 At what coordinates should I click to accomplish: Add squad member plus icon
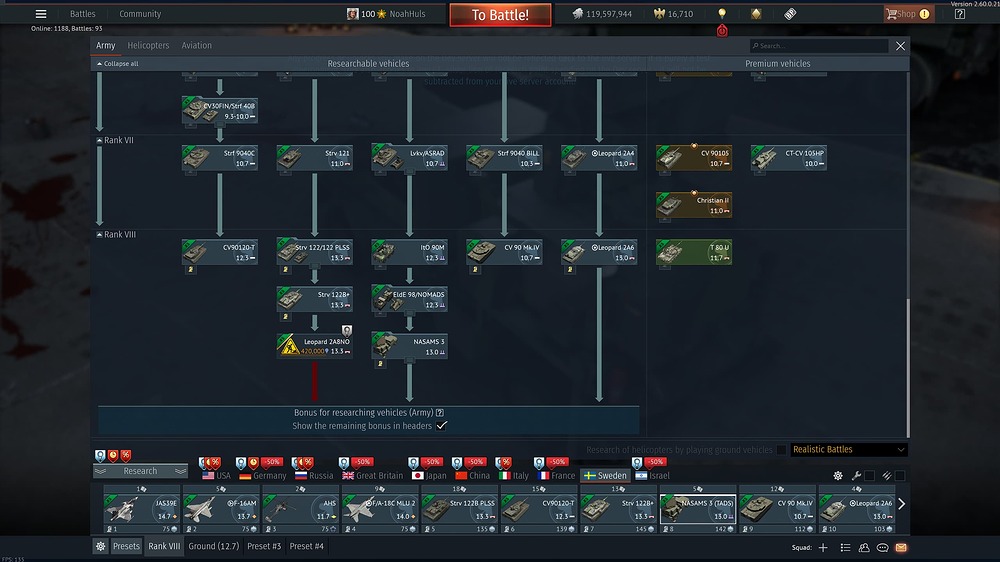[823, 548]
